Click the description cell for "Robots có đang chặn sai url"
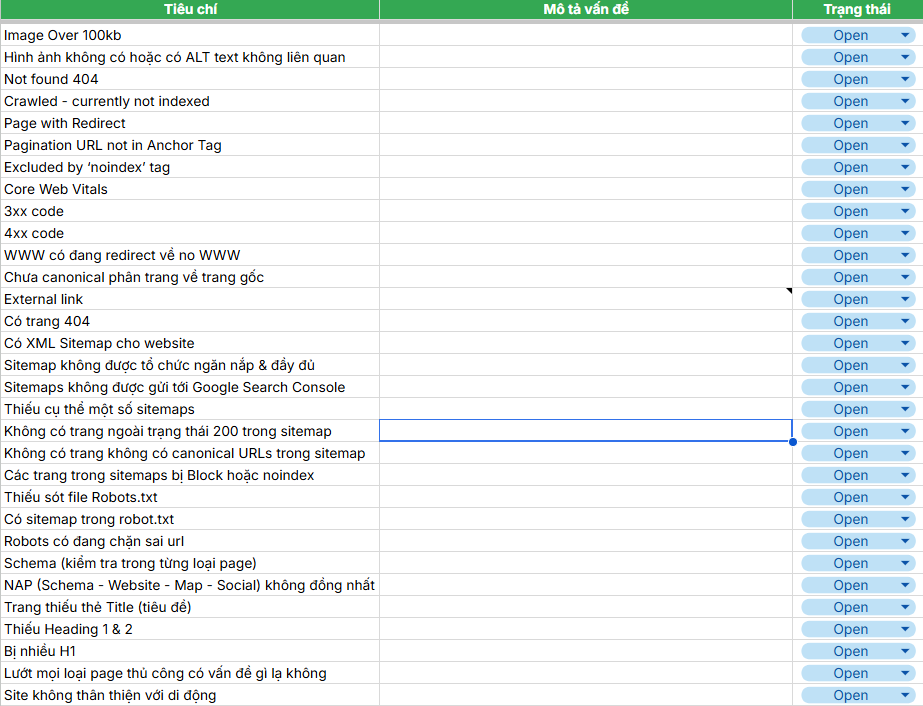Viewport: 923px width, 706px height. (585, 541)
